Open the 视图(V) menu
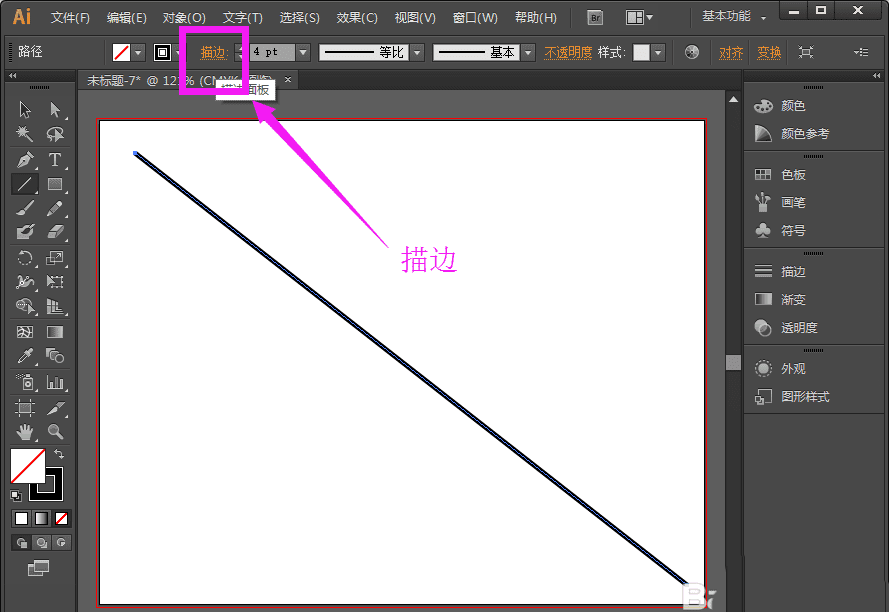889x612 pixels. click(x=415, y=18)
